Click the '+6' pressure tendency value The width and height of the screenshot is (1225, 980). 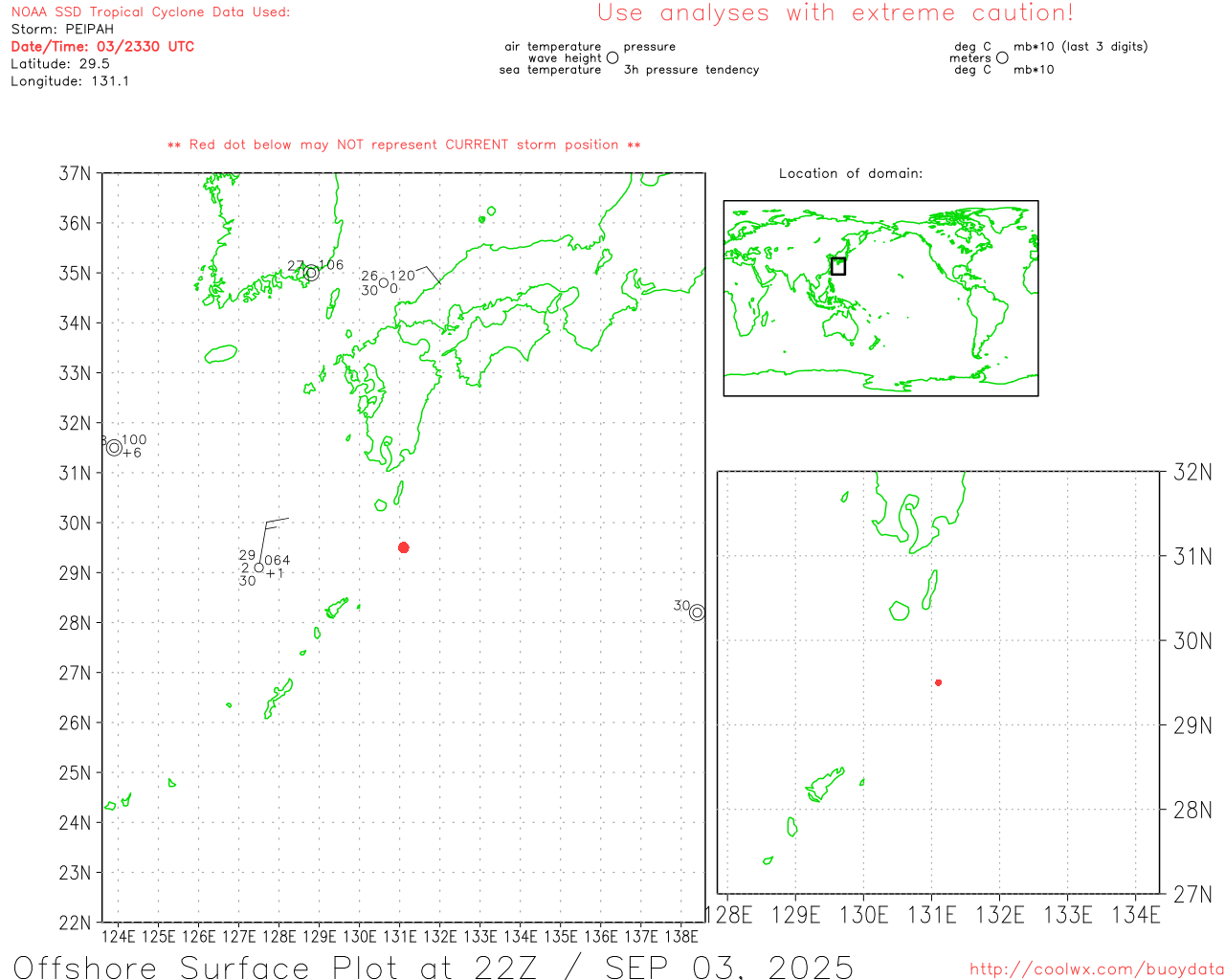tap(132, 453)
